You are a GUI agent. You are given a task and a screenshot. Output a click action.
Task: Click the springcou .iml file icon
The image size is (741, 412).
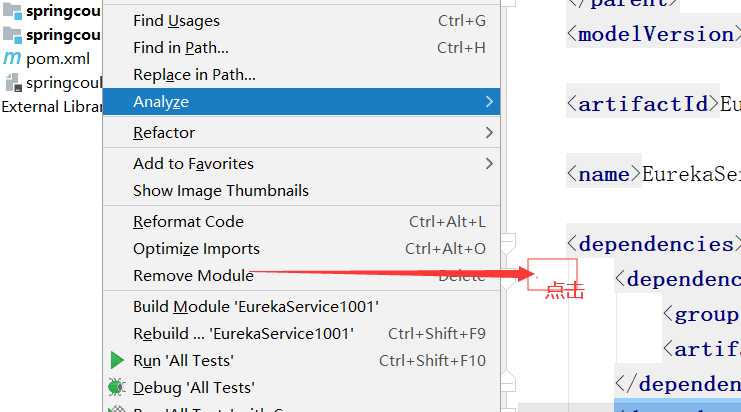tap(12, 83)
